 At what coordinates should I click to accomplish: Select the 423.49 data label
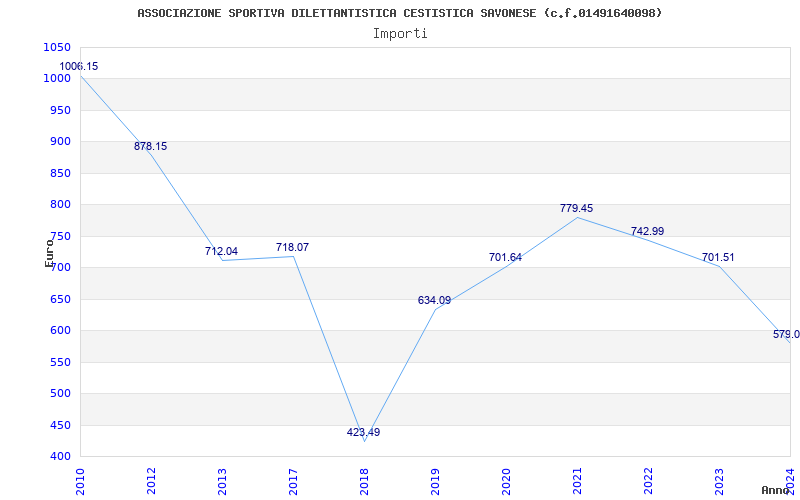click(363, 433)
